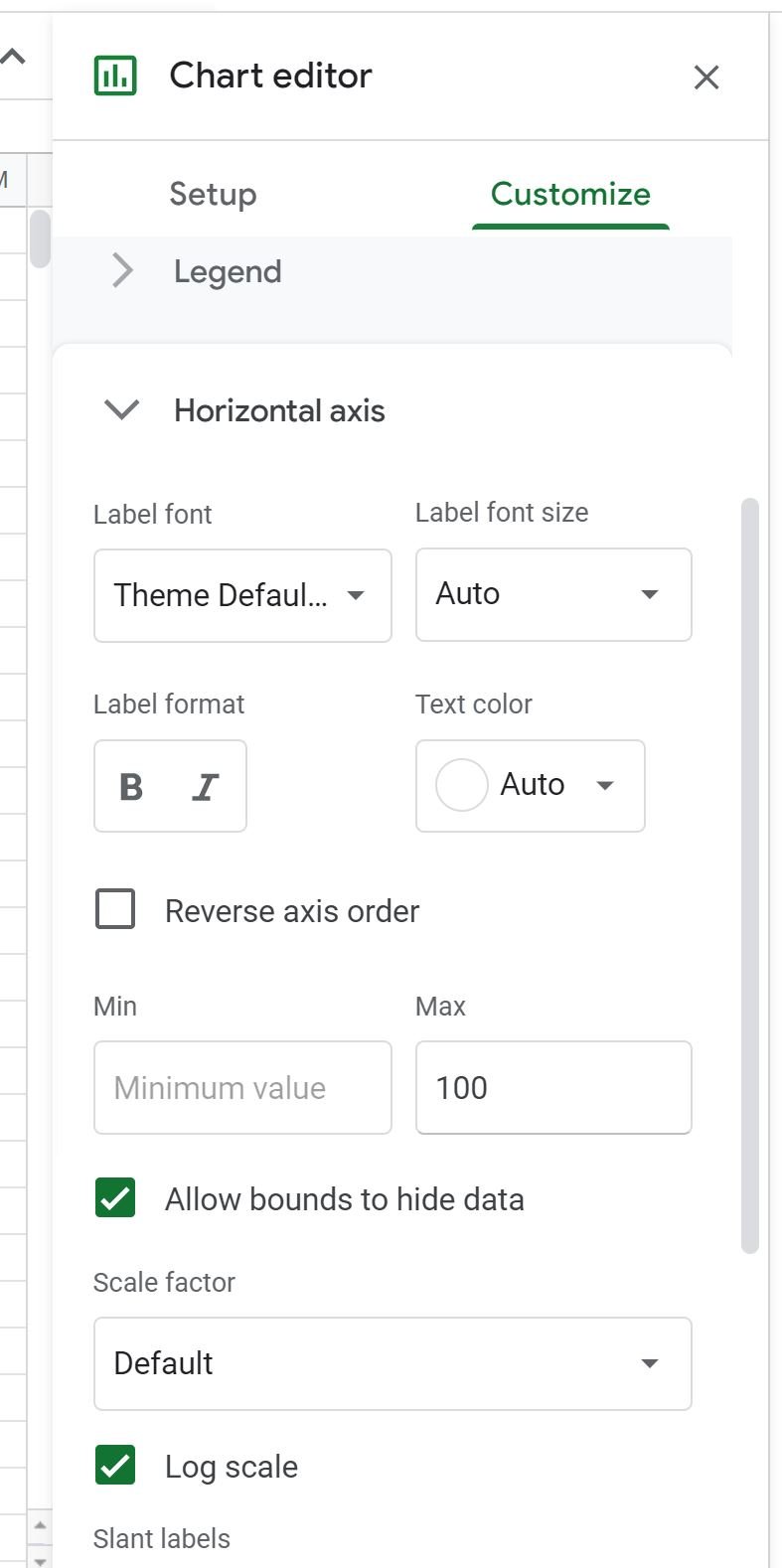
Task: Disable the Log scale checkbox
Action: [x=115, y=1466]
